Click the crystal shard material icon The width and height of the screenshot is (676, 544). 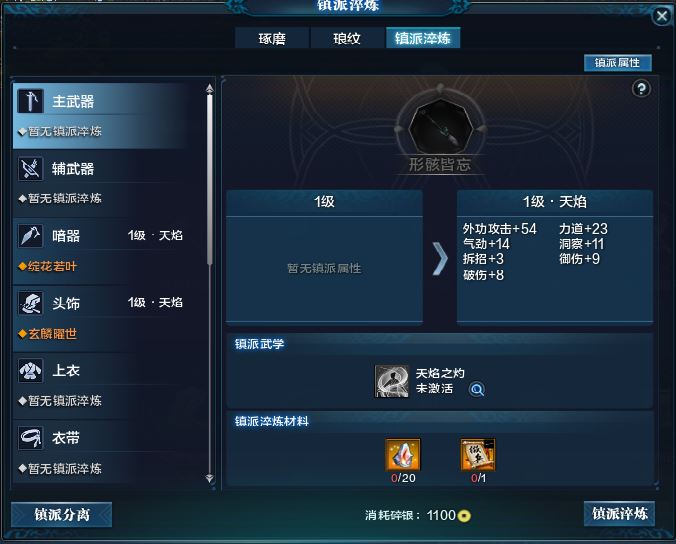403,455
